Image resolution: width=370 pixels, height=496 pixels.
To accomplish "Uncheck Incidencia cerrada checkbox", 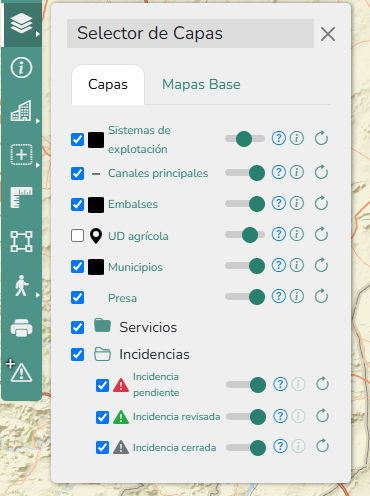I will tap(102, 448).
